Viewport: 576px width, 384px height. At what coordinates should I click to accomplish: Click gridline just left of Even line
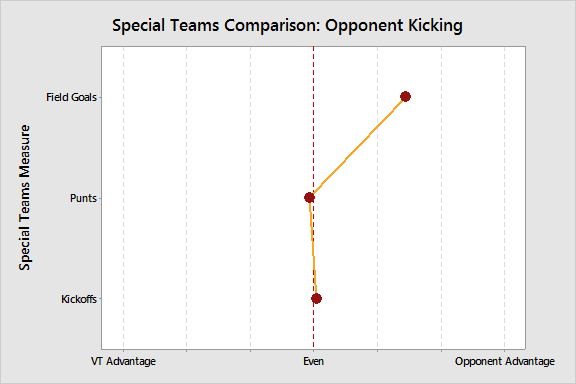251,198
